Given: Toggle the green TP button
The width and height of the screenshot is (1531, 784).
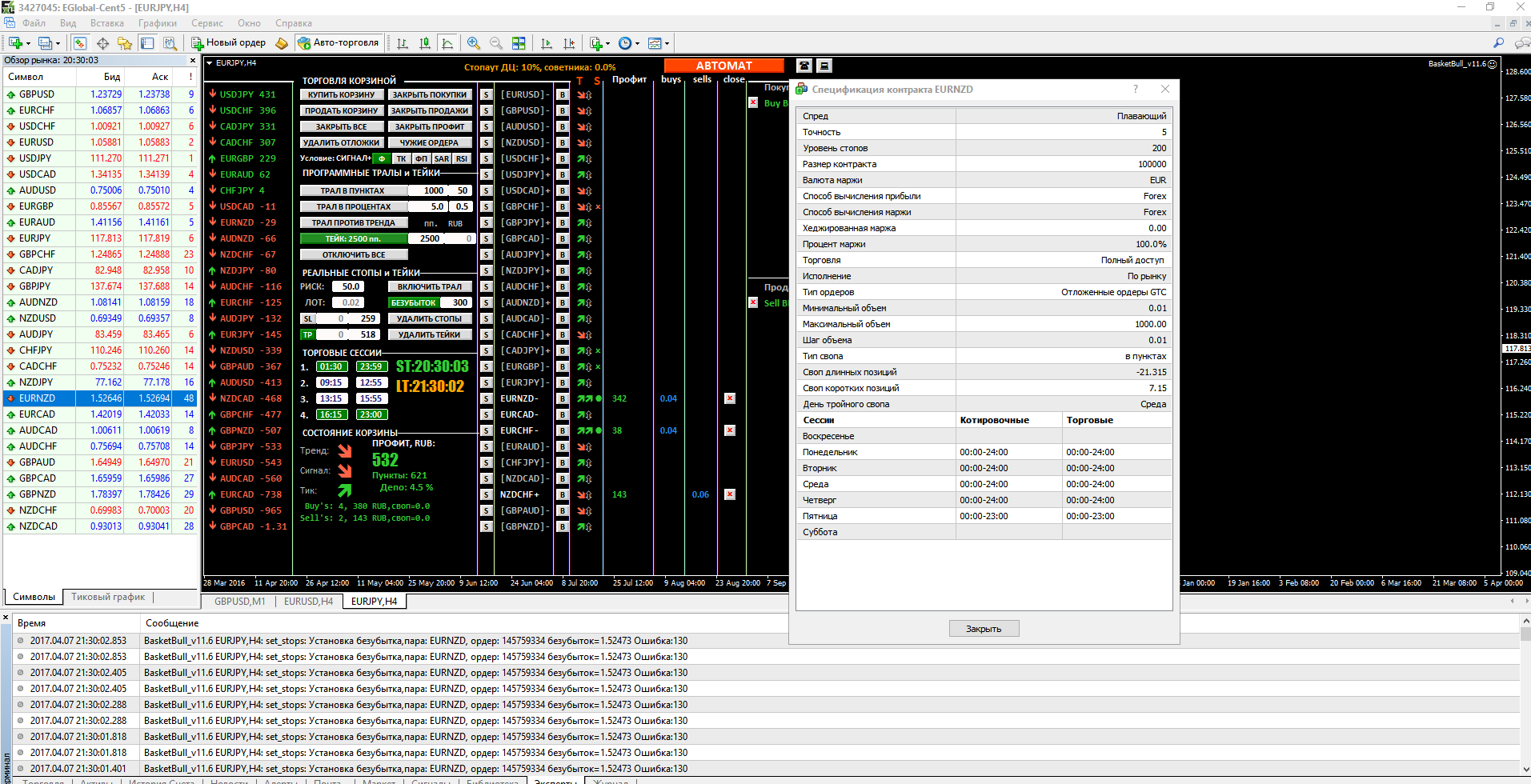Looking at the screenshot, I should 307,334.
